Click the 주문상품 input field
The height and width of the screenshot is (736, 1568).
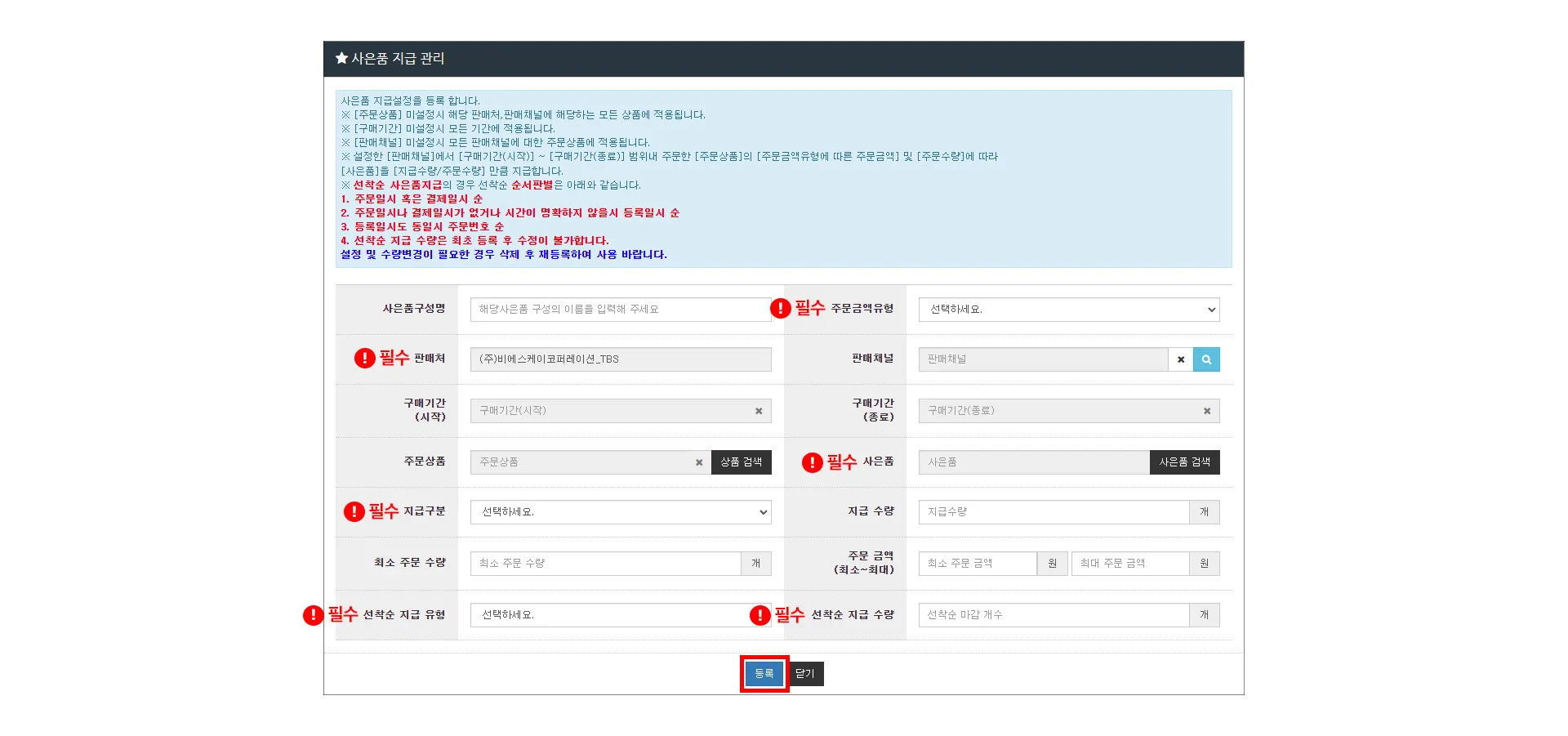coord(590,462)
